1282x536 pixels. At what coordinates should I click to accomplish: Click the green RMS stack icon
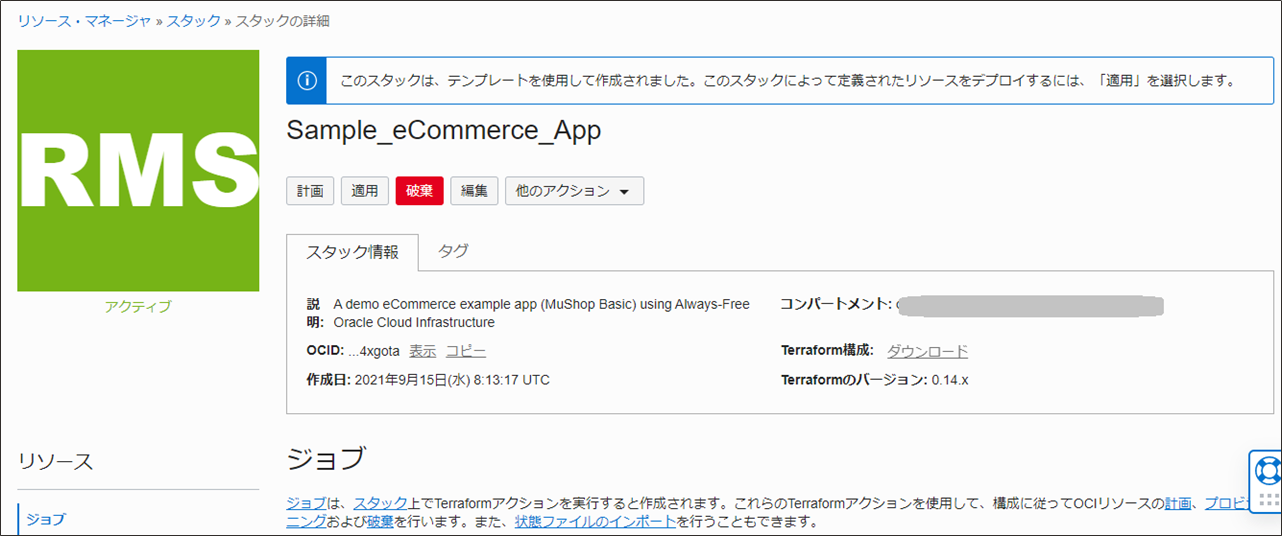138,171
